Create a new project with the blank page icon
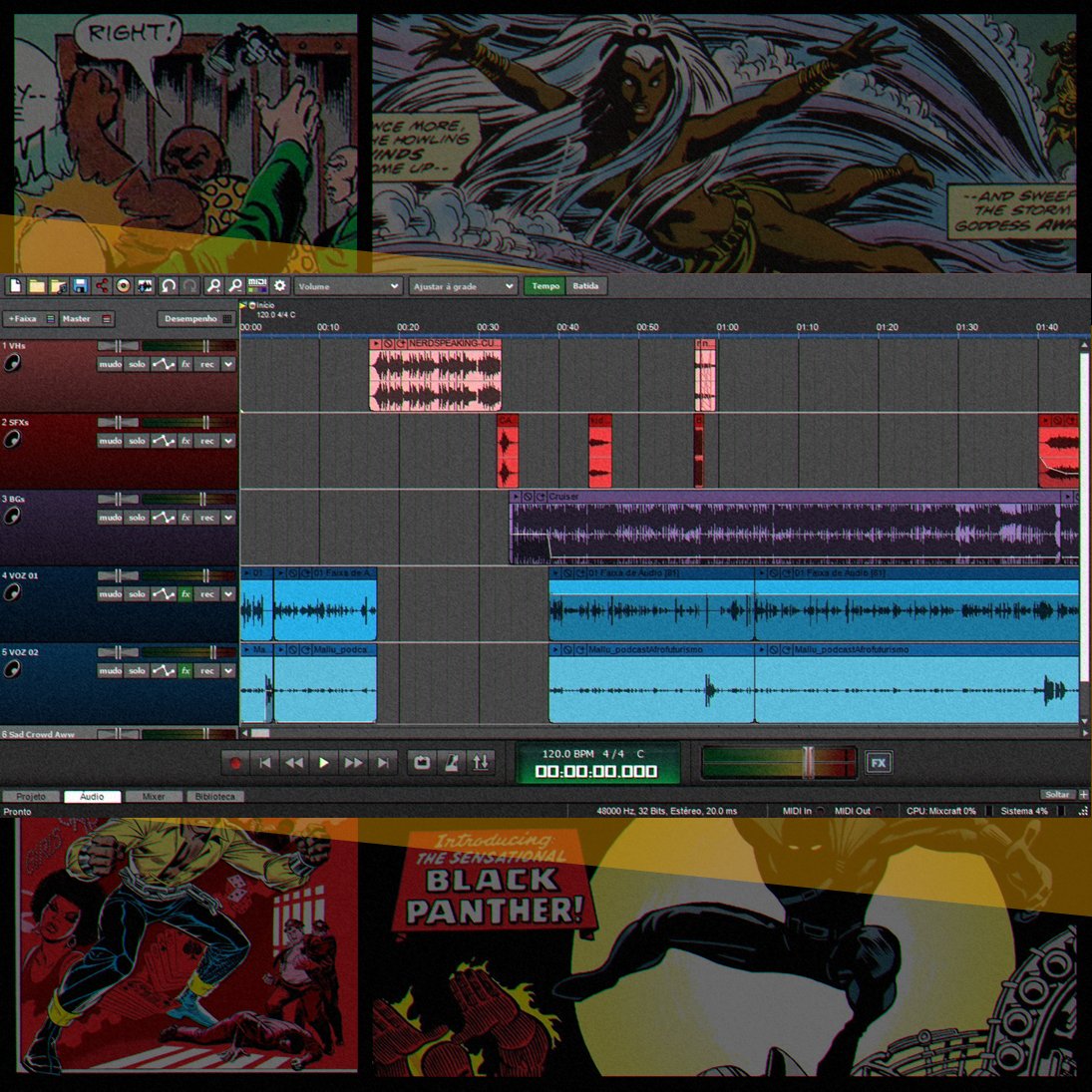The width and height of the screenshot is (1092, 1092). pos(15,286)
